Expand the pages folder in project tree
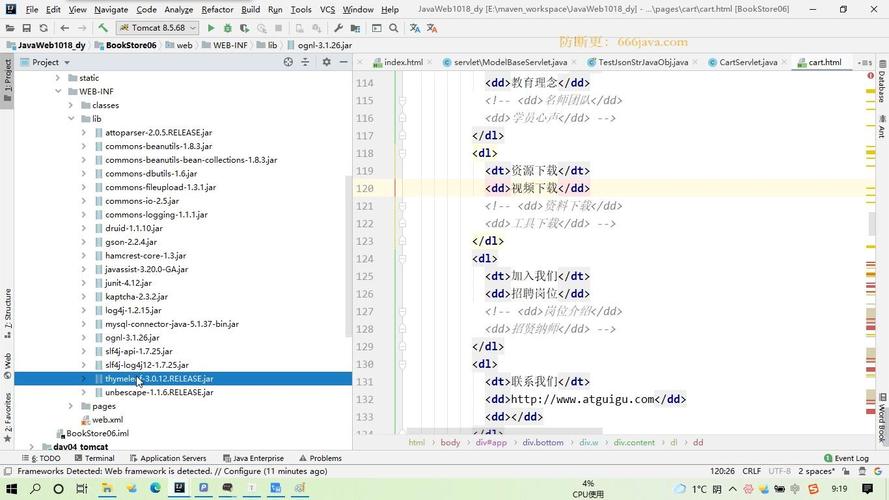Viewport: 889px width, 500px height. tap(71, 406)
